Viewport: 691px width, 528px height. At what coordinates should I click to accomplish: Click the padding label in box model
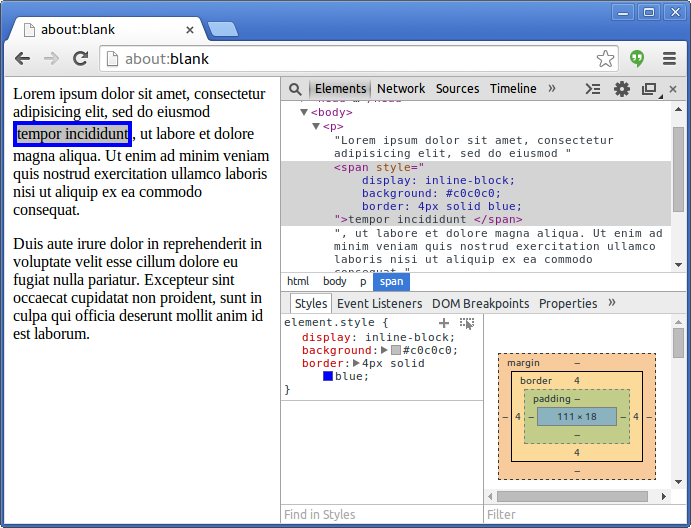pos(551,399)
